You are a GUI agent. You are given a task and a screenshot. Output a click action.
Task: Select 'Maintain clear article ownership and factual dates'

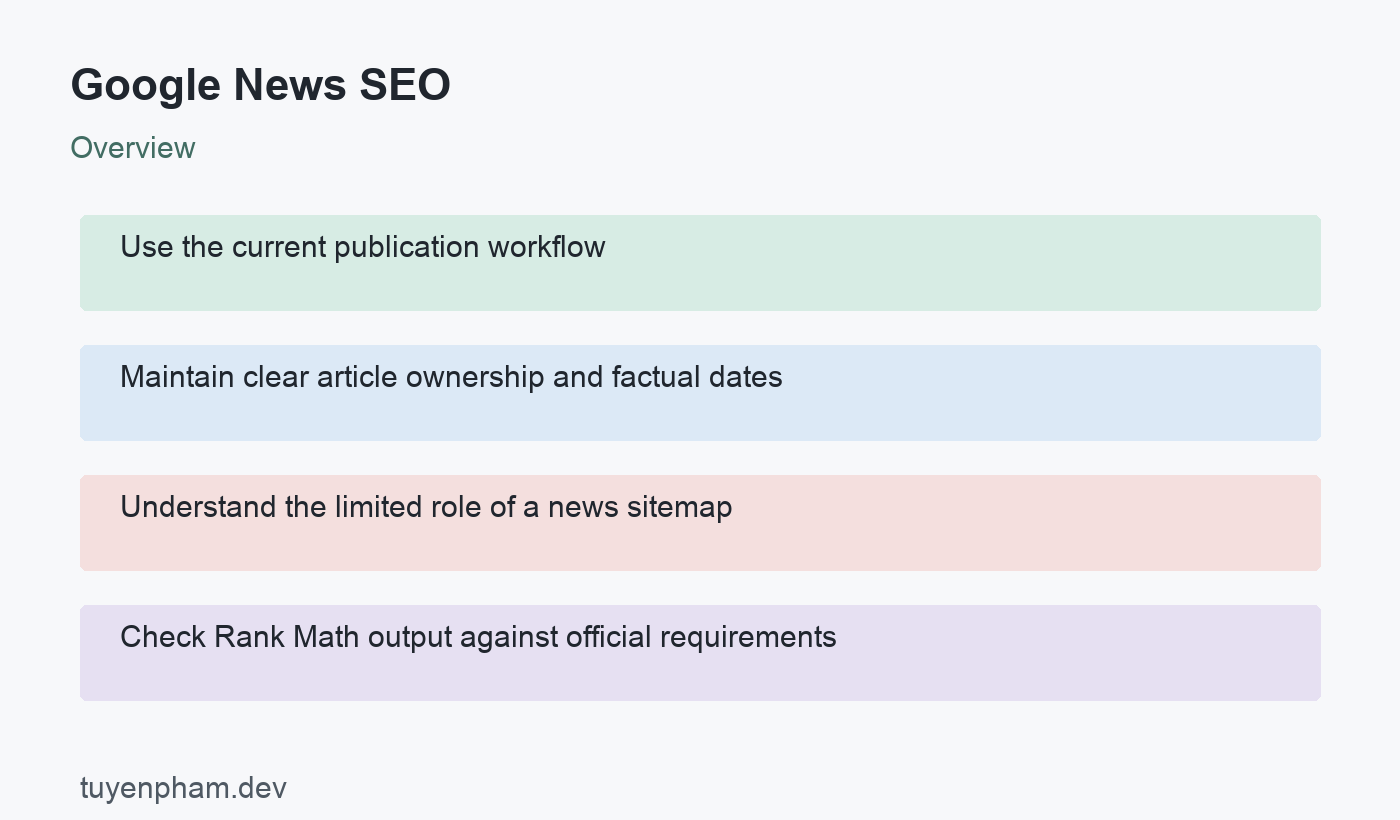[x=700, y=393]
